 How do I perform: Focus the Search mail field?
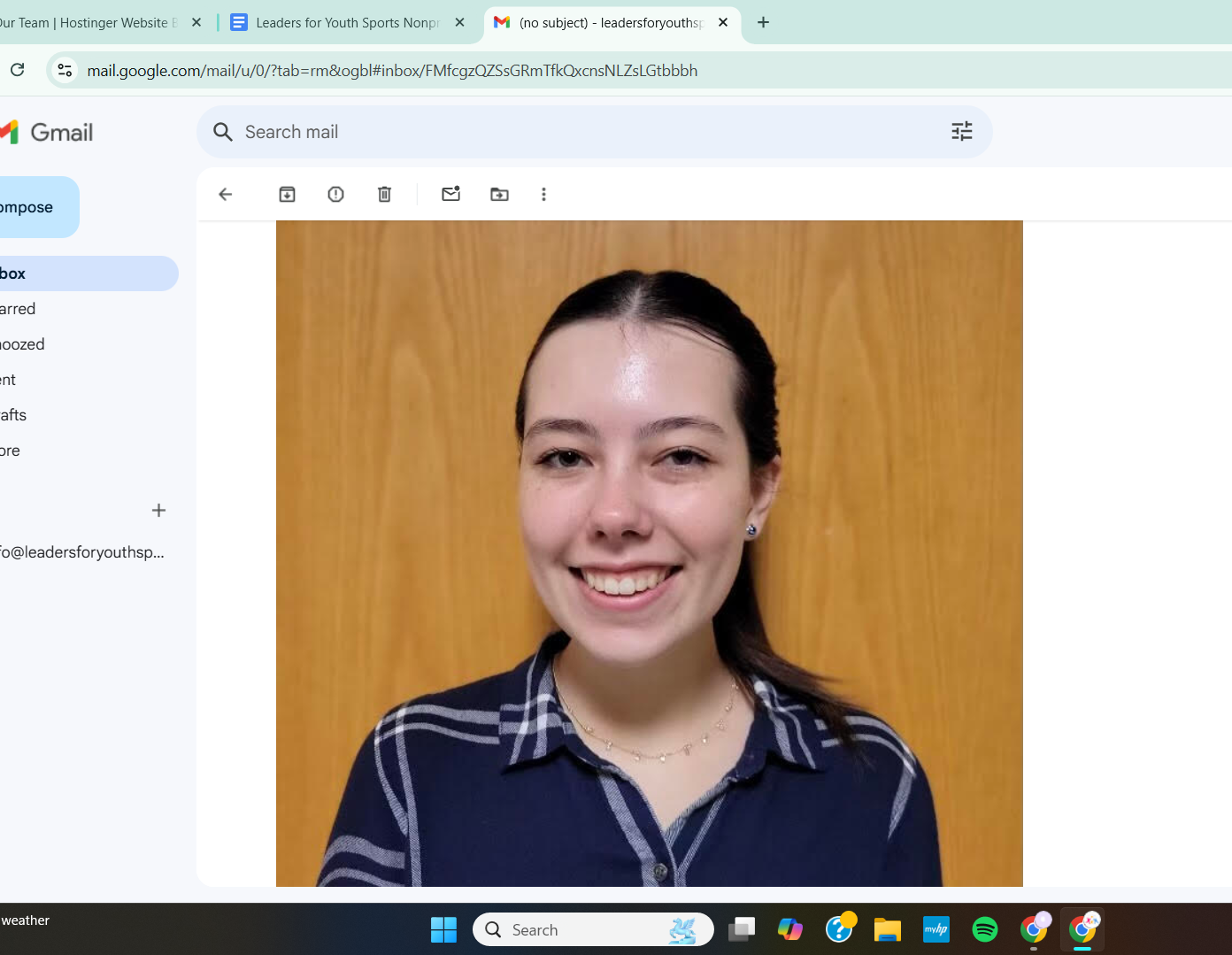click(x=595, y=132)
